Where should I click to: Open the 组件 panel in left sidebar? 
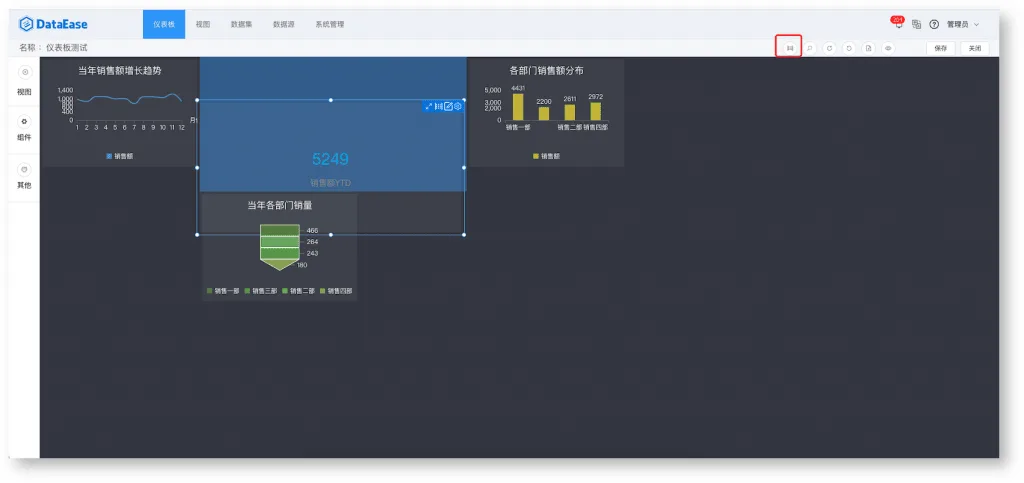(24, 129)
